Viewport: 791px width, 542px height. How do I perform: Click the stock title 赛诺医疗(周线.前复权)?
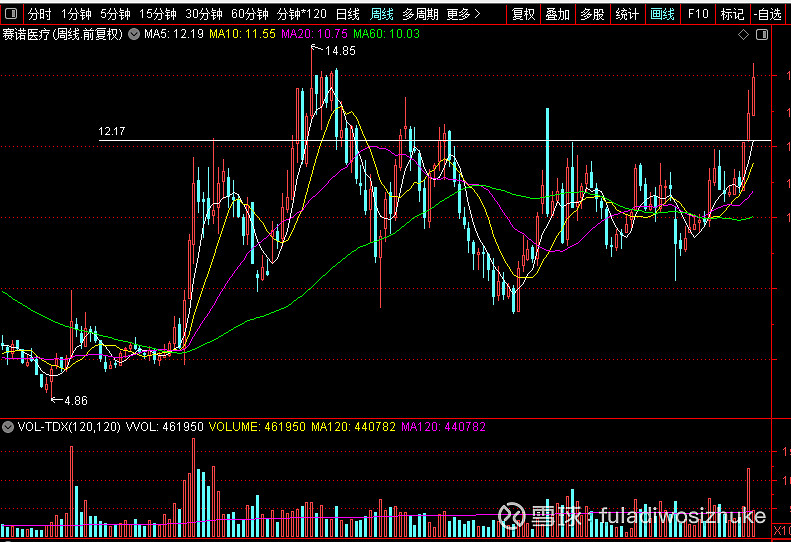(x=63, y=34)
